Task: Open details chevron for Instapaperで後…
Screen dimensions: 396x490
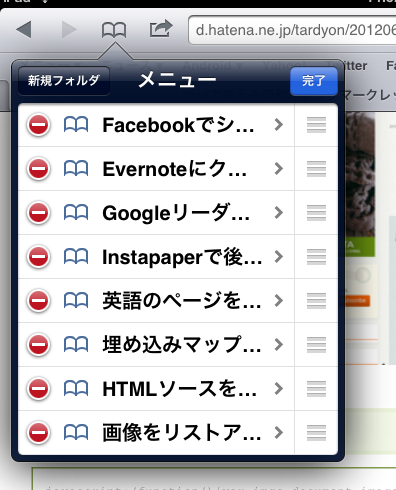Action: (279, 257)
